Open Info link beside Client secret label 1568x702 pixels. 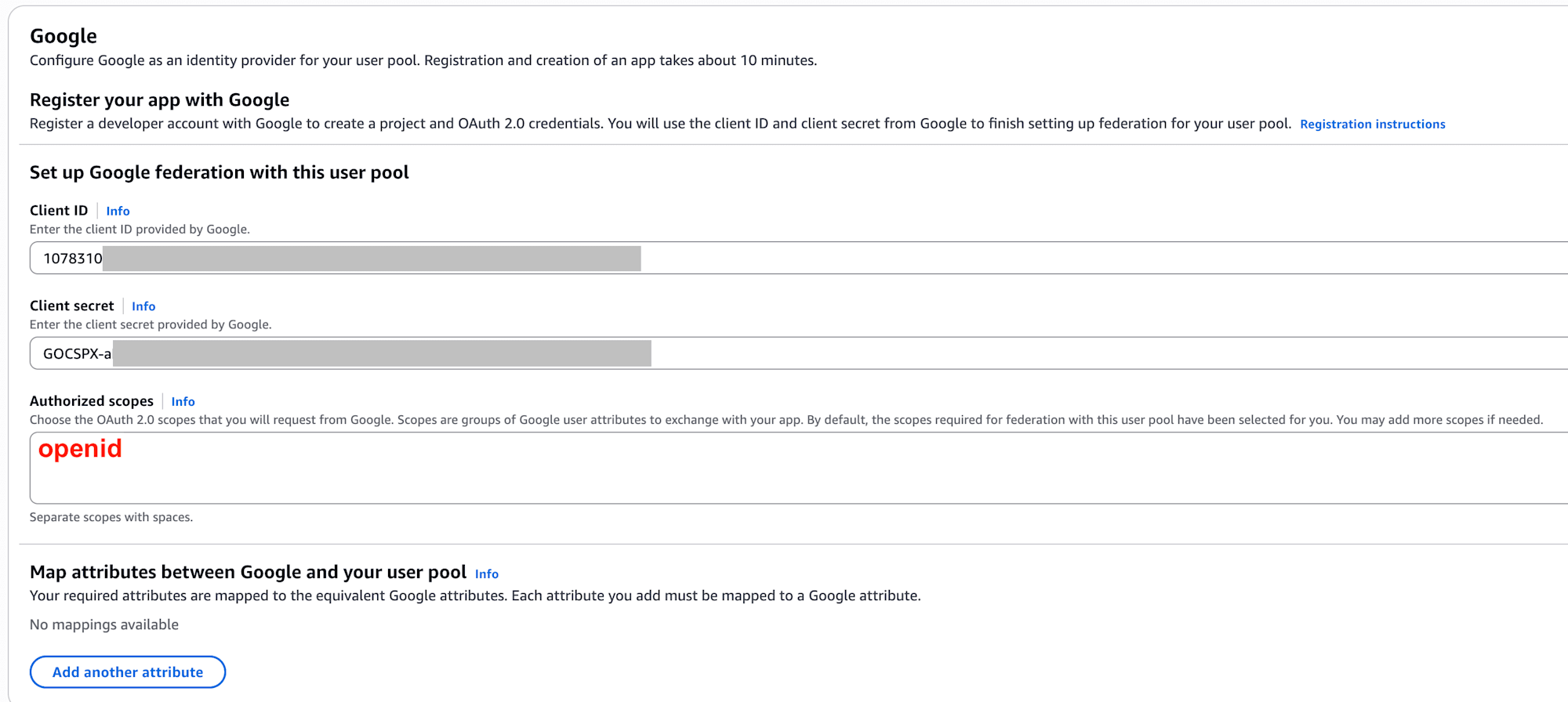pyautogui.click(x=143, y=306)
